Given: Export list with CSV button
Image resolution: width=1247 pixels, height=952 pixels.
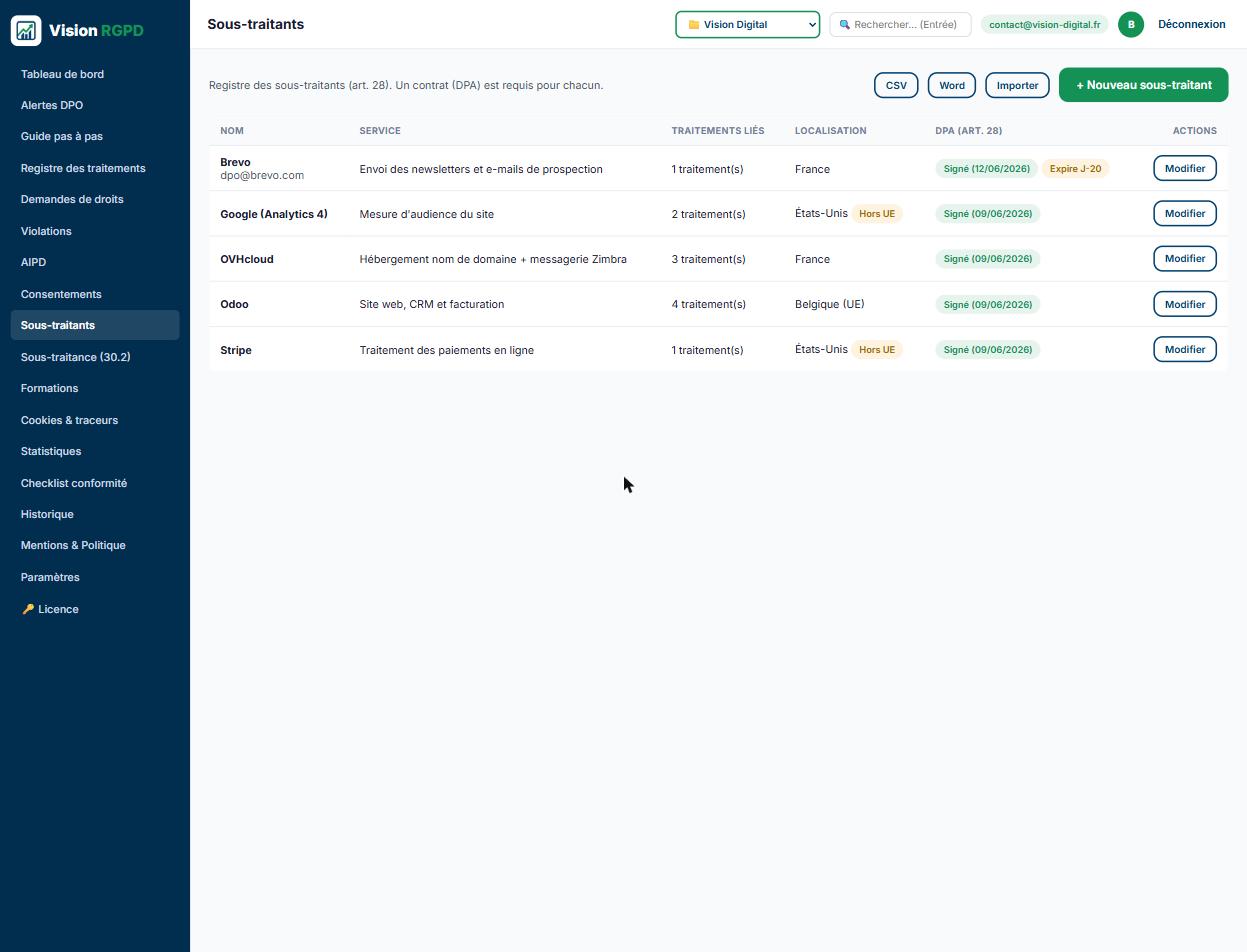Looking at the screenshot, I should pos(896,85).
